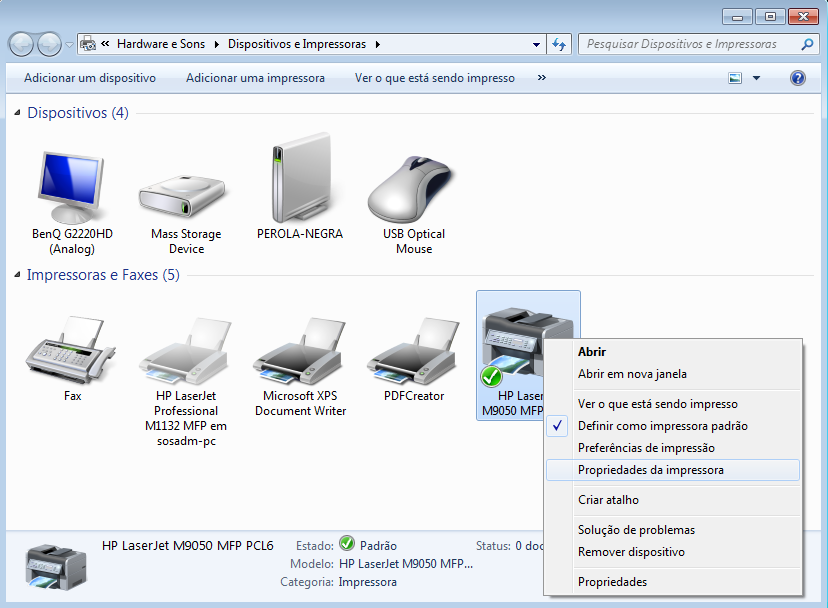828x608 pixels.
Task: Click Hardware e Sons breadcrumb
Action: [161, 44]
